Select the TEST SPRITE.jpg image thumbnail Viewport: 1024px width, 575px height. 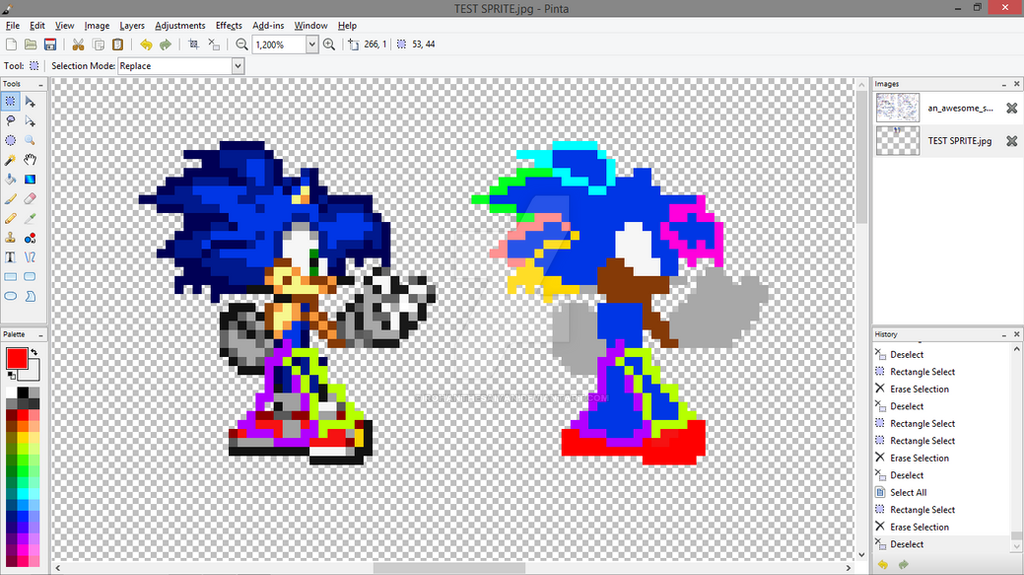point(897,140)
